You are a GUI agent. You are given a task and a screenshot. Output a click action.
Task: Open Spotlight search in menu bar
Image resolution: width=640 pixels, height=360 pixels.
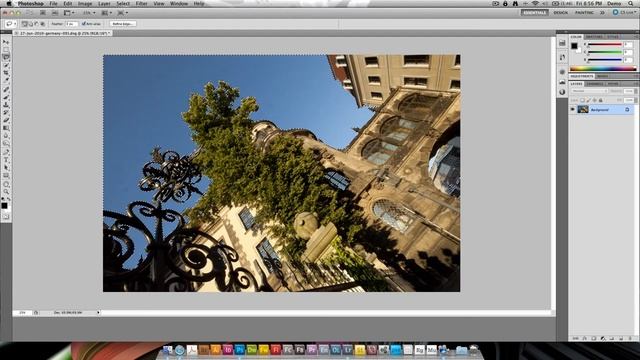pos(631,3)
